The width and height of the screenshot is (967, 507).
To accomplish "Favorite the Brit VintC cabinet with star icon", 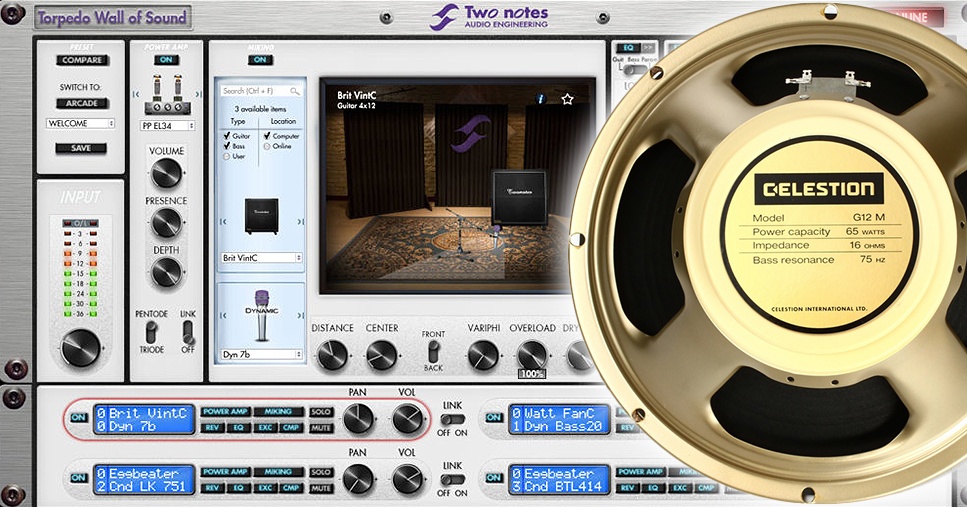I will 567,99.
